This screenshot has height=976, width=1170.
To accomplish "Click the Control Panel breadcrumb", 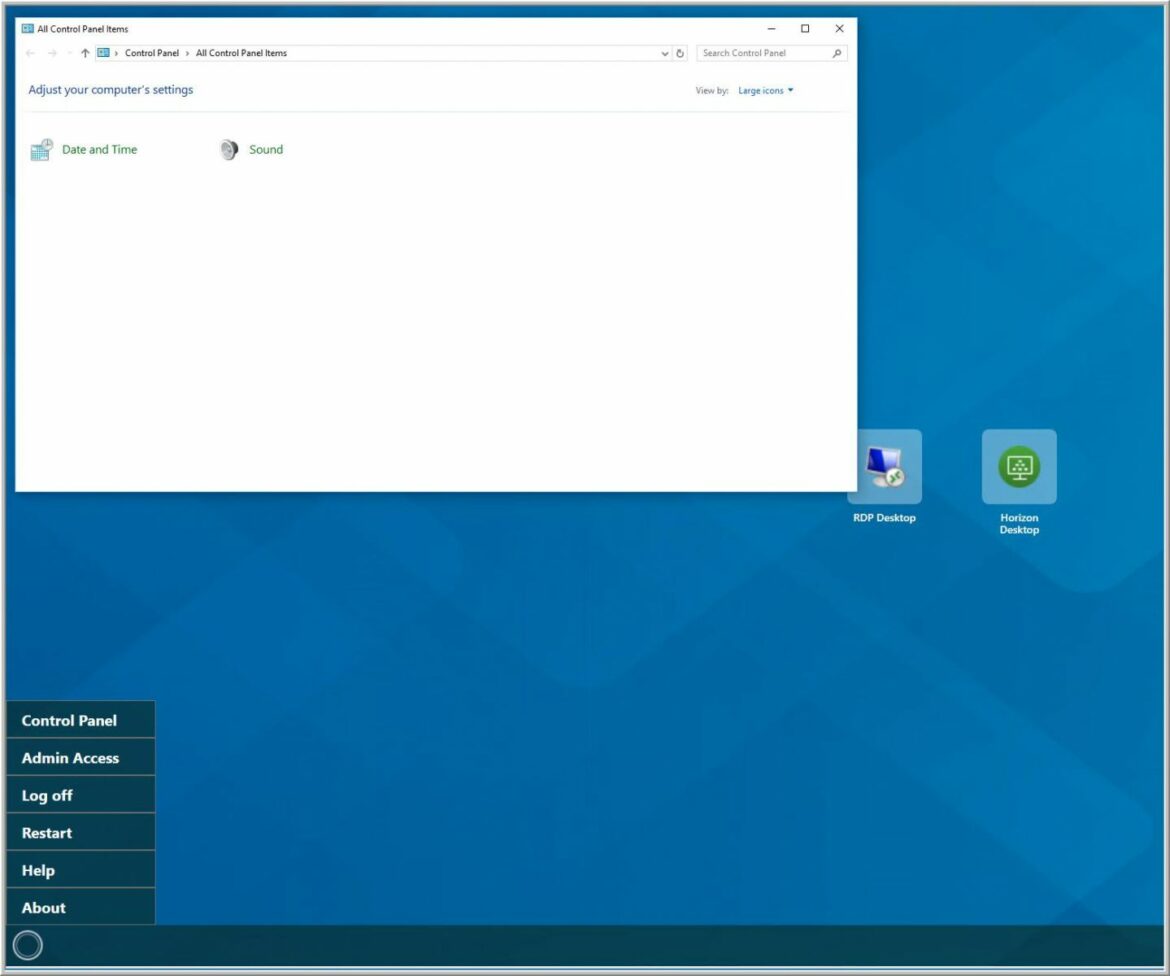I will pos(151,53).
